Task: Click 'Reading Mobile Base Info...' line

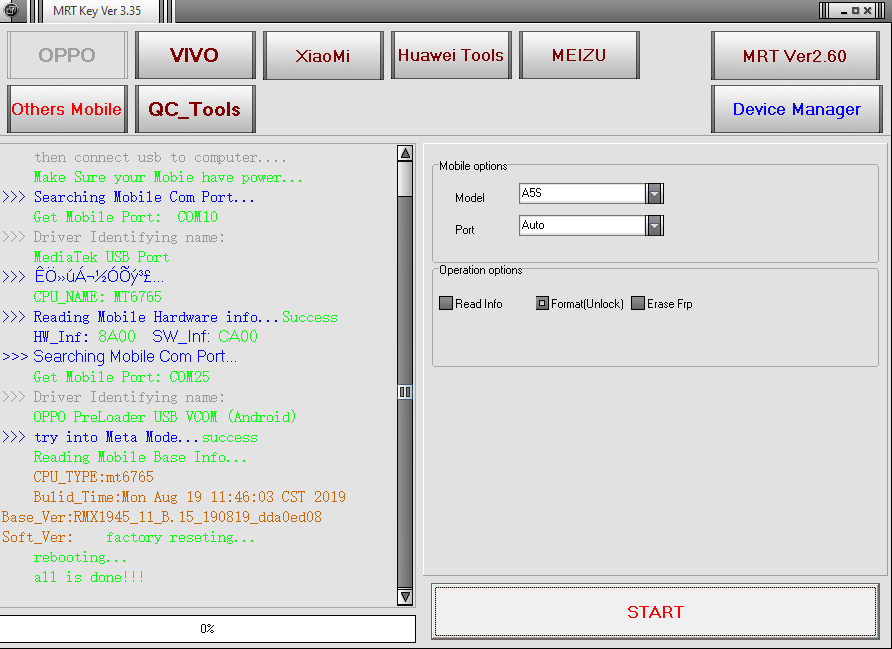Action: coord(140,457)
